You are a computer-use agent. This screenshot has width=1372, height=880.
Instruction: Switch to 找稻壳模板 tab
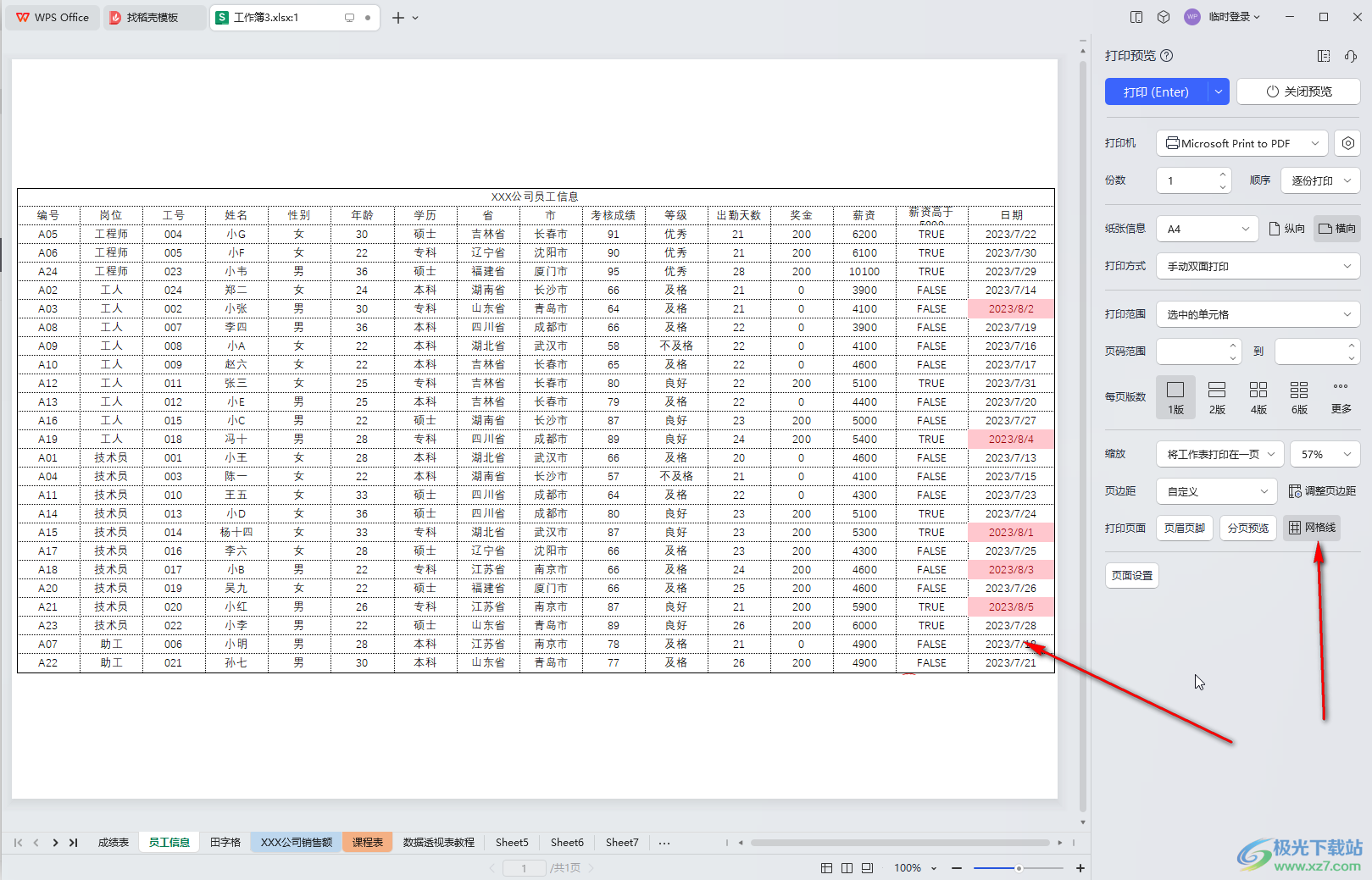(153, 18)
